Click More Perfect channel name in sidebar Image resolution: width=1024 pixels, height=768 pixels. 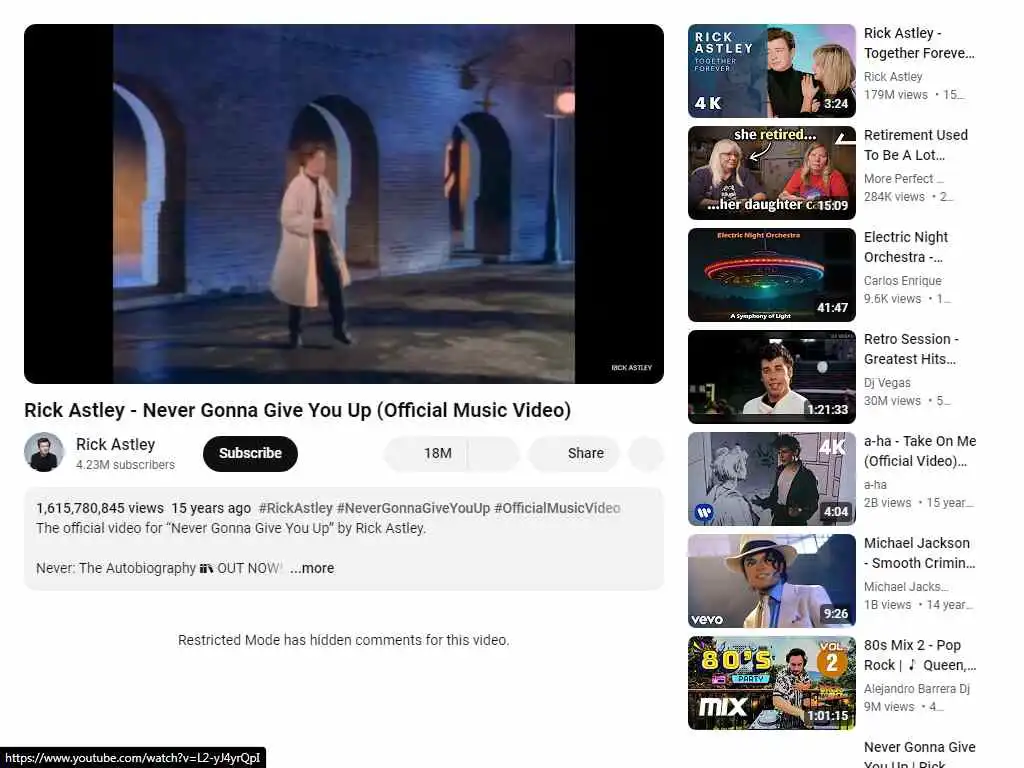[903, 179]
